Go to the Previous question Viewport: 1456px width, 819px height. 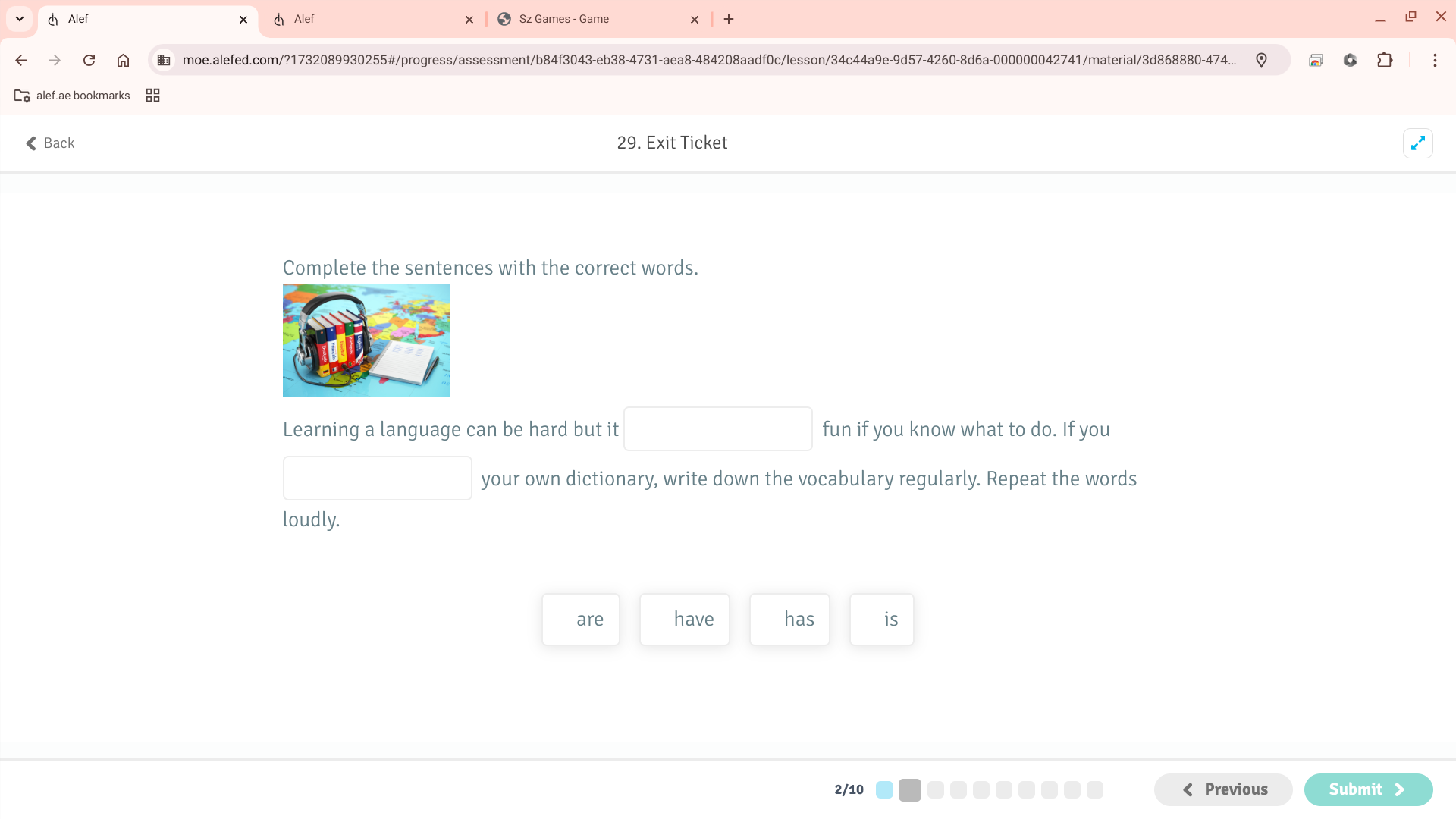click(x=1223, y=789)
